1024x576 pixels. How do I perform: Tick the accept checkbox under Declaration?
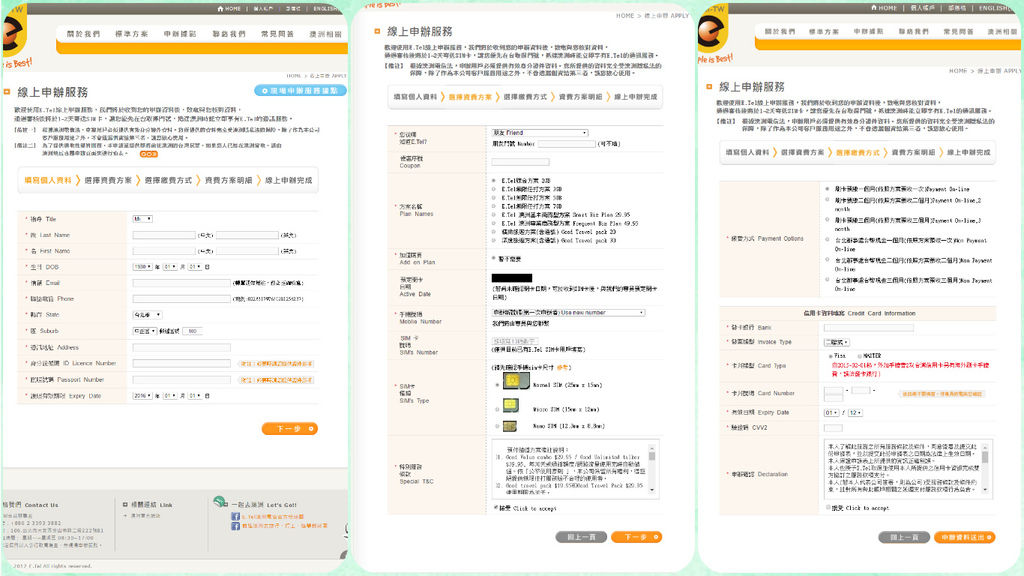[x=828, y=507]
